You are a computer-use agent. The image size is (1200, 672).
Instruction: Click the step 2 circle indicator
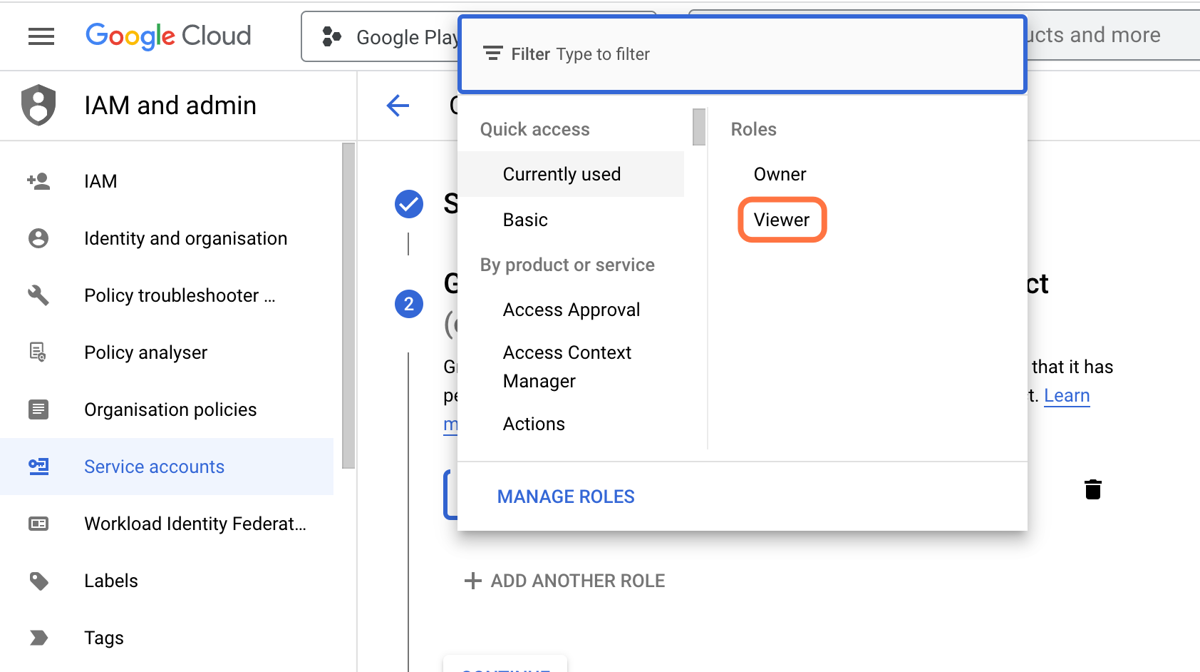[x=408, y=304]
